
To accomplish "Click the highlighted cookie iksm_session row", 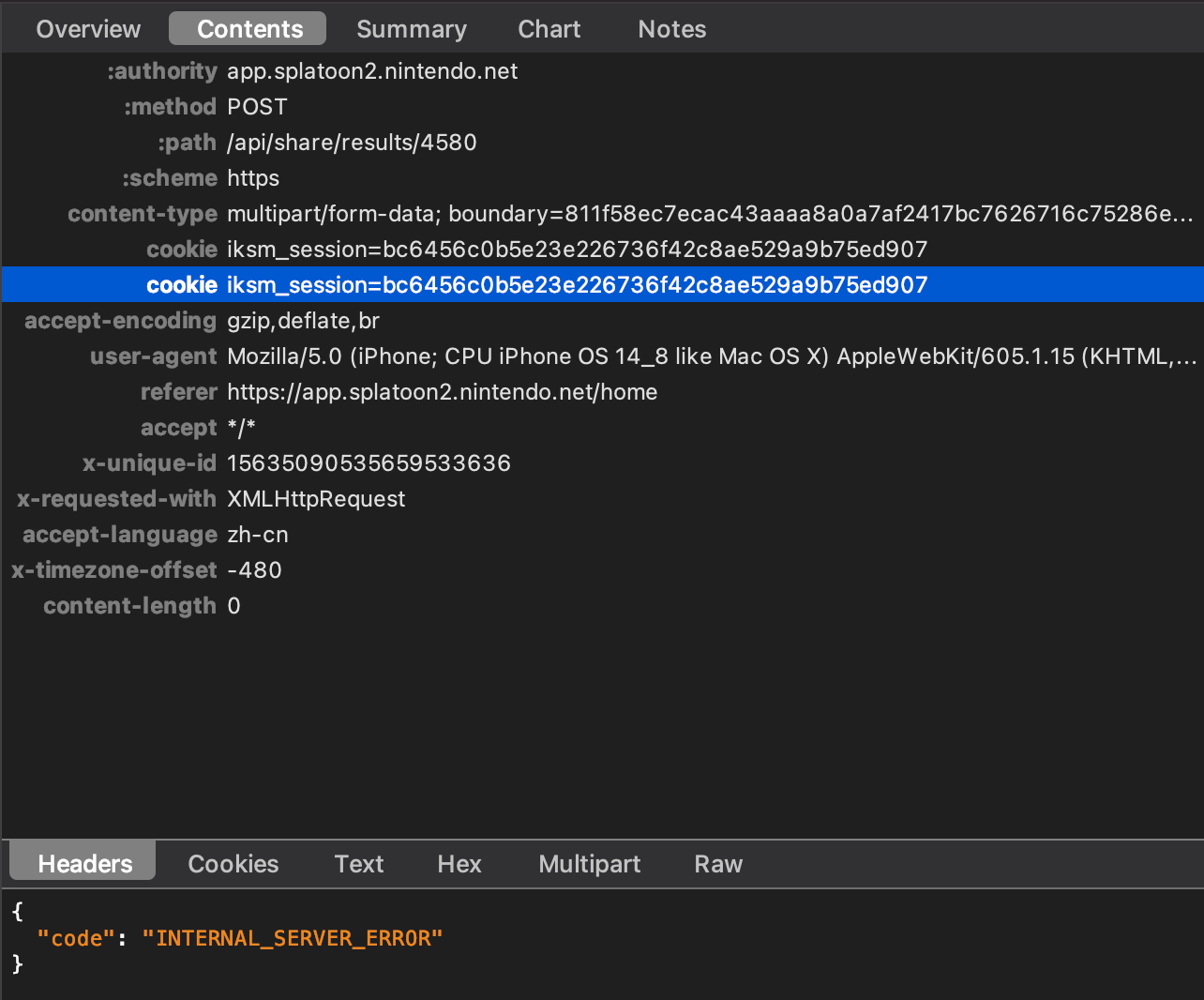I will pos(577,285).
